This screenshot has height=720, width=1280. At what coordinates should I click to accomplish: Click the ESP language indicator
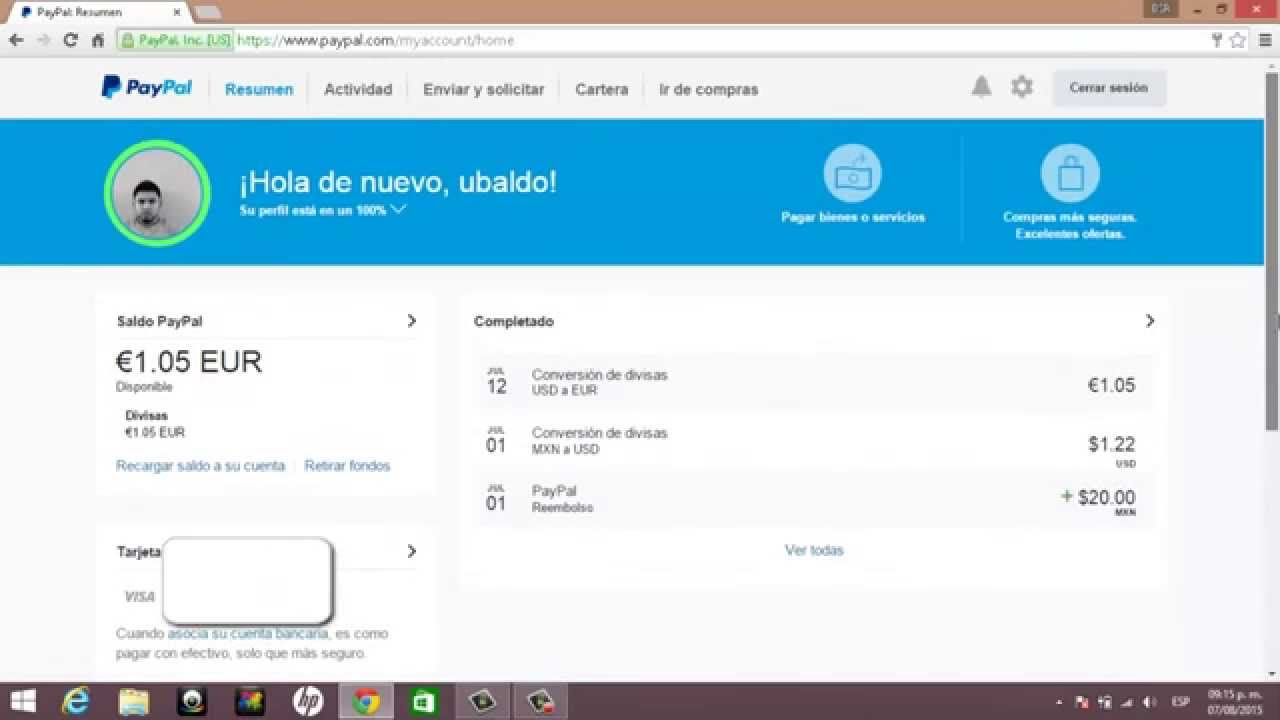coord(1181,702)
